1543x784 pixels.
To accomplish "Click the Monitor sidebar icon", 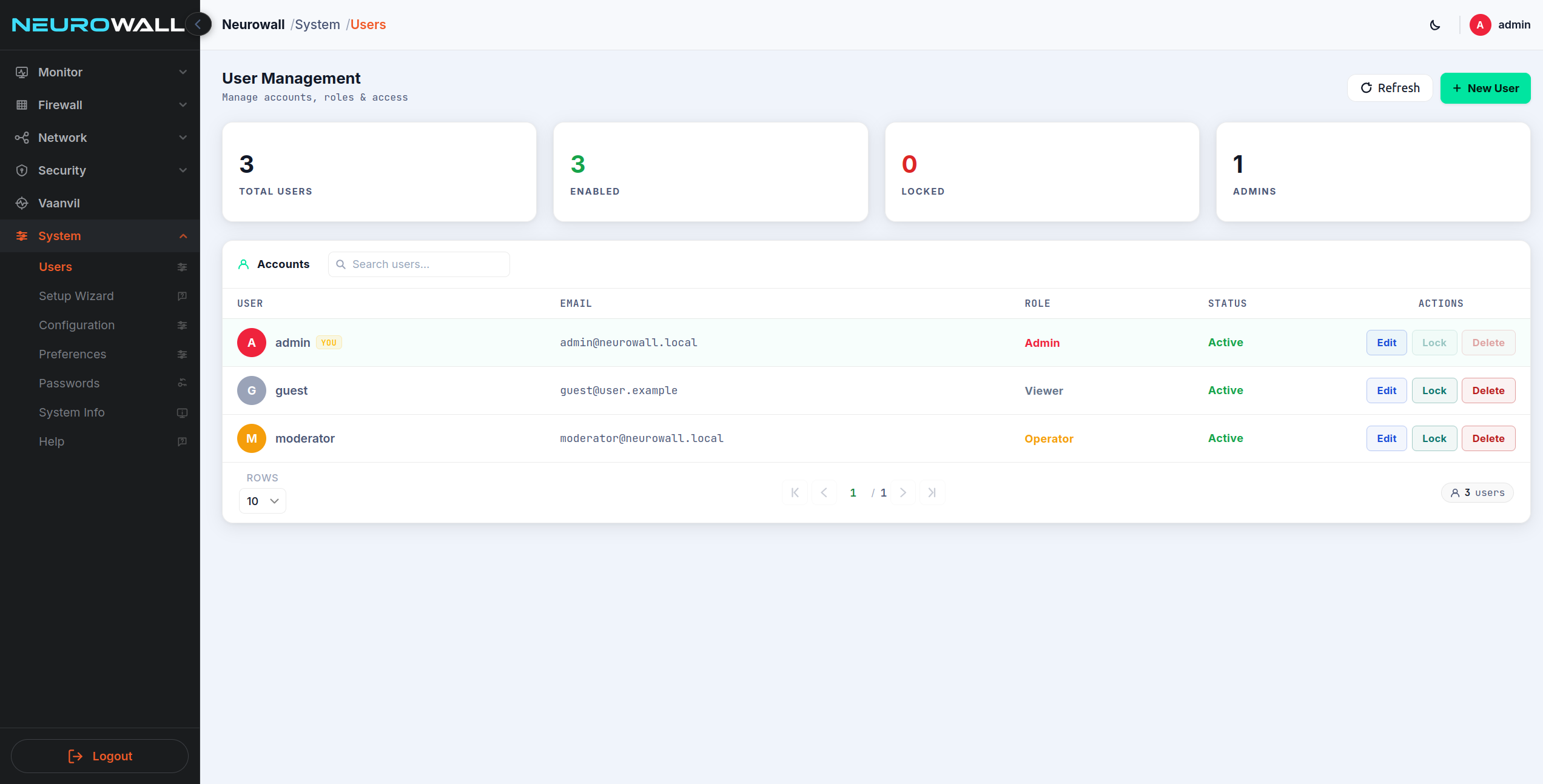I will [22, 72].
